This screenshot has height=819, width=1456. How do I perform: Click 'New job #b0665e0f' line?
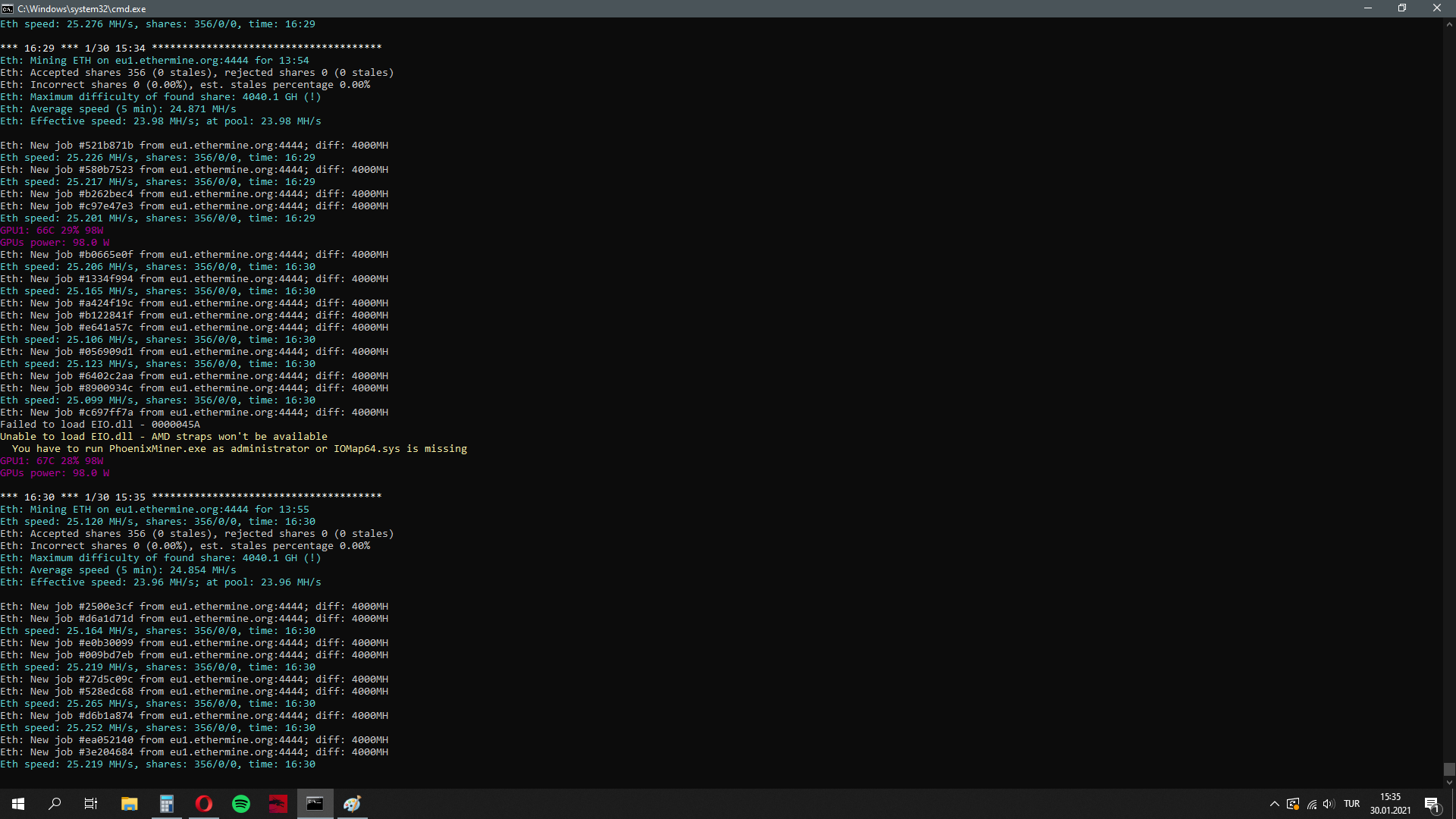coord(194,255)
